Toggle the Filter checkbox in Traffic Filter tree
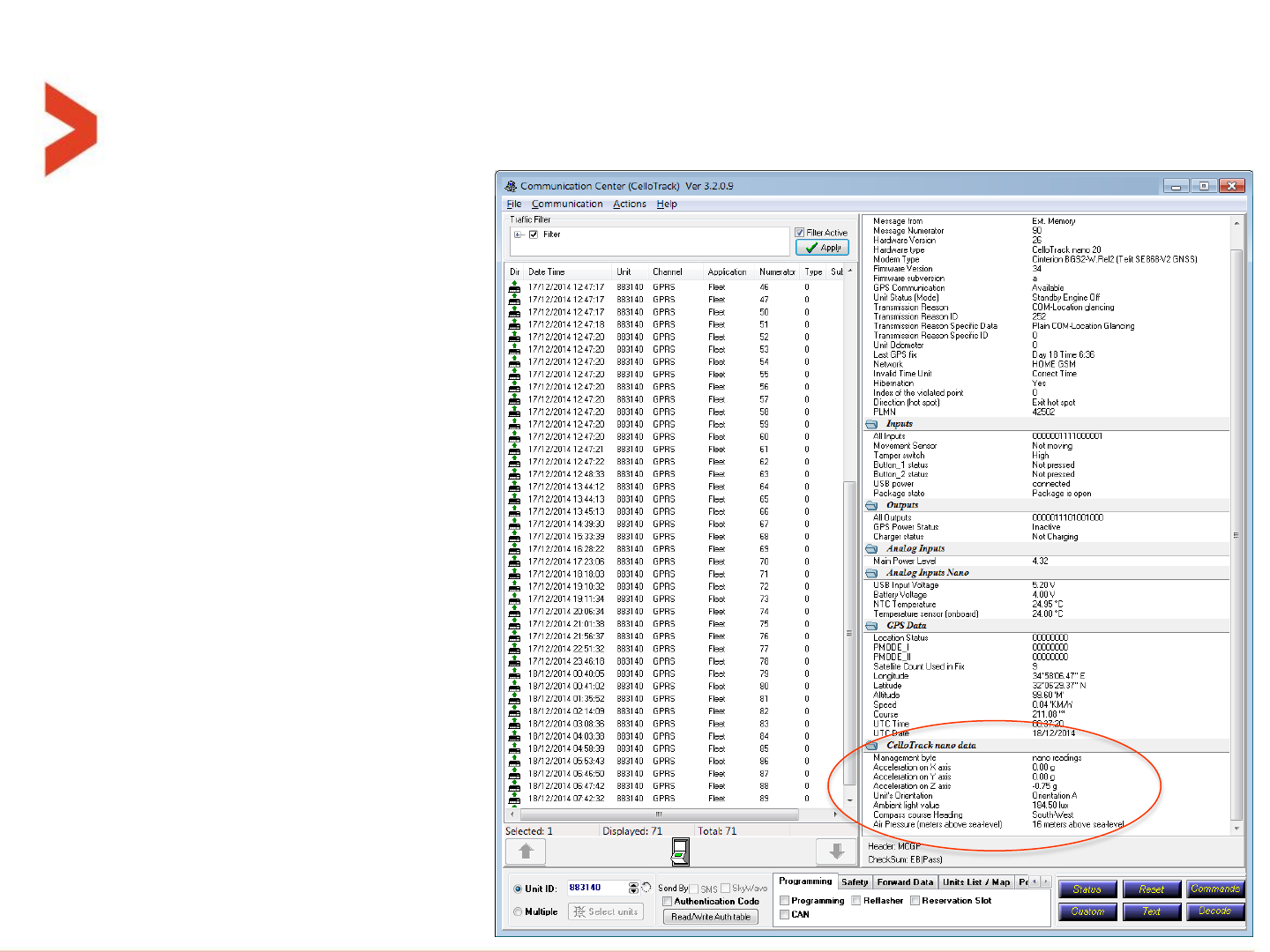Screen dimensions: 1270x952 click(534, 234)
